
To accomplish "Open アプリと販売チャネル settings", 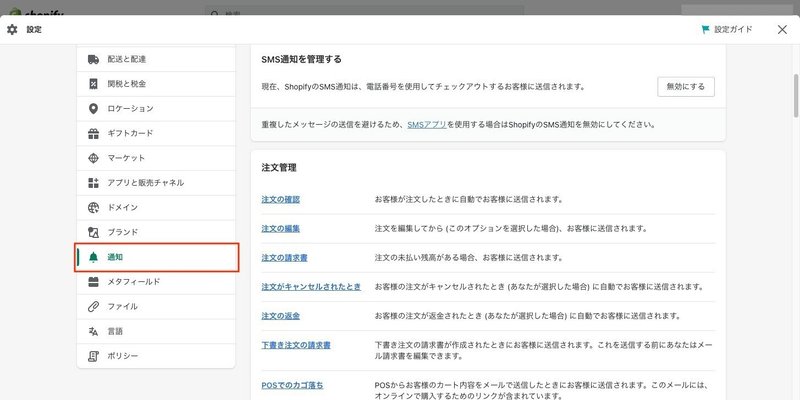I will click(x=156, y=183).
